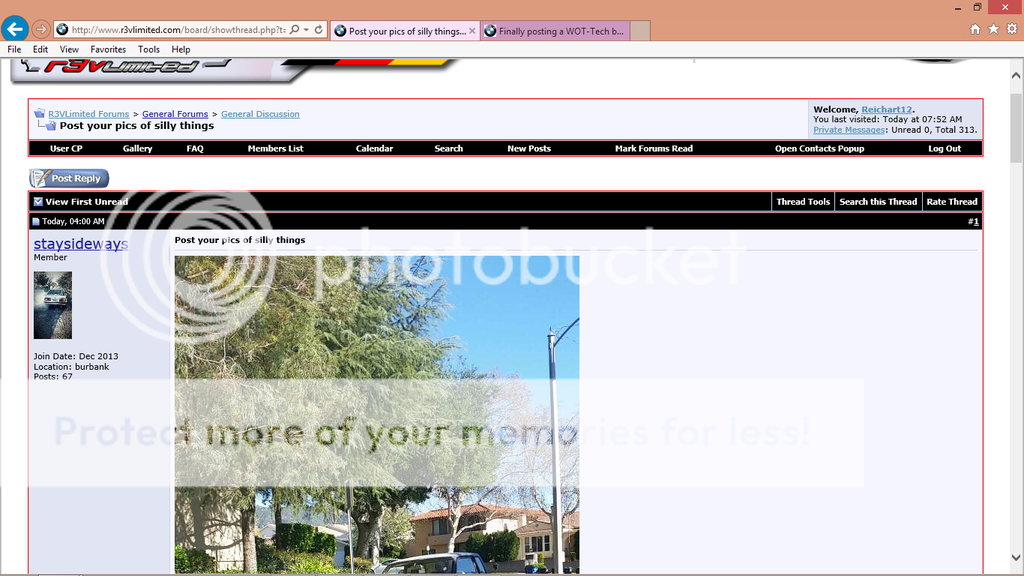This screenshot has height=576, width=1024.
Task: Click the address bar search magnifier icon
Action: [295, 30]
